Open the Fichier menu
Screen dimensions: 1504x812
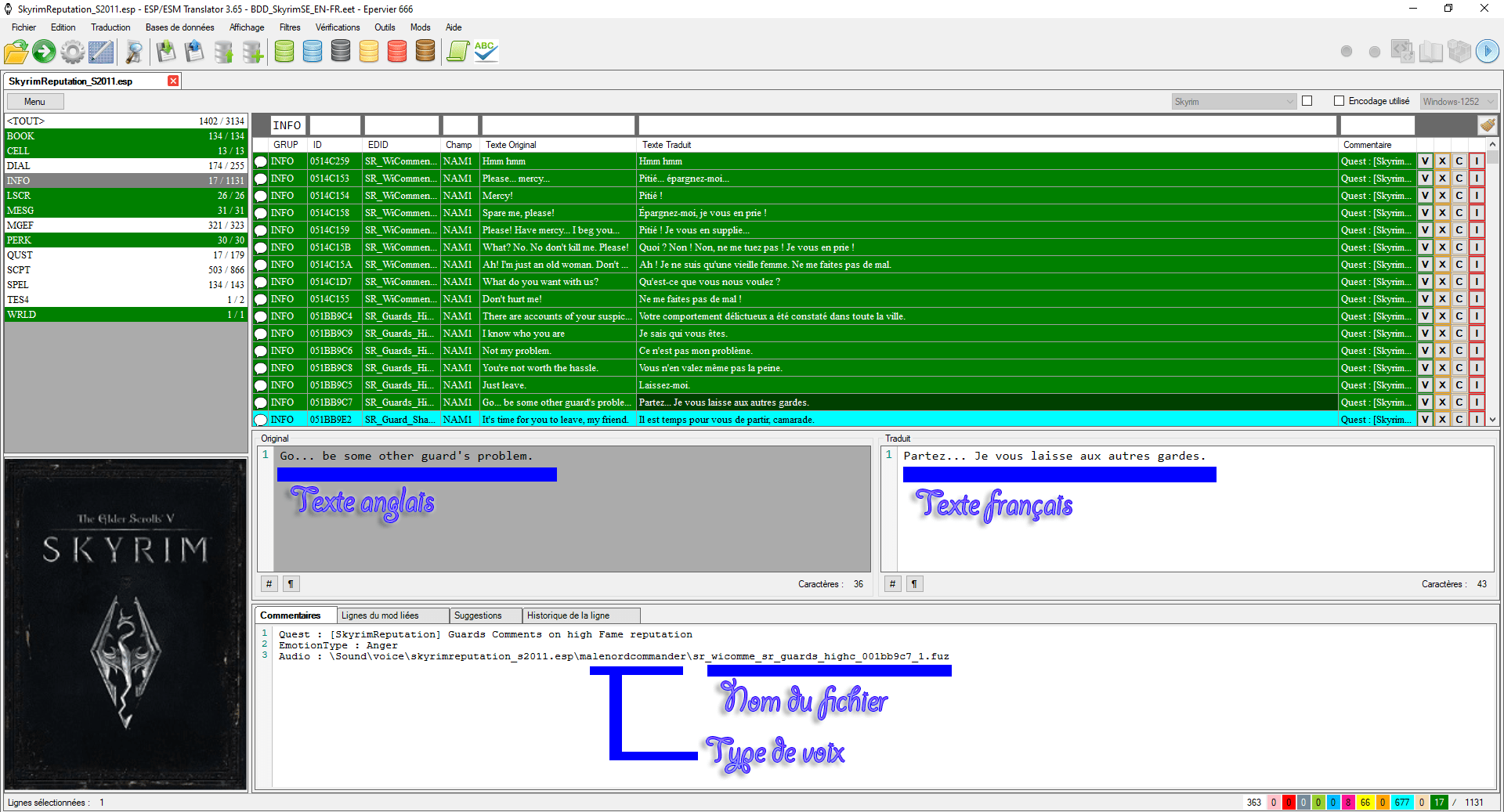coord(23,27)
